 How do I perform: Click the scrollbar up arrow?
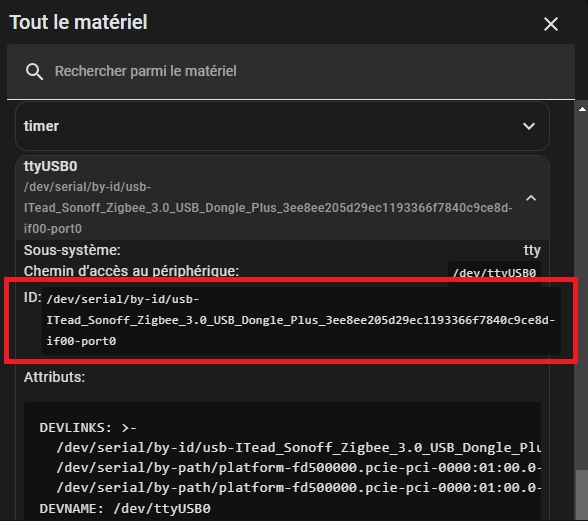click(582, 109)
